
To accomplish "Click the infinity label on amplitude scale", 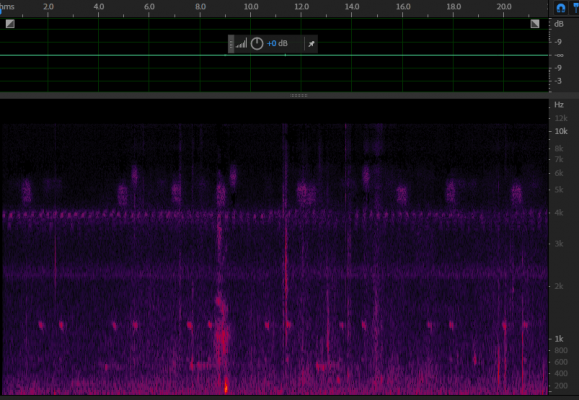I will click(559, 55).
